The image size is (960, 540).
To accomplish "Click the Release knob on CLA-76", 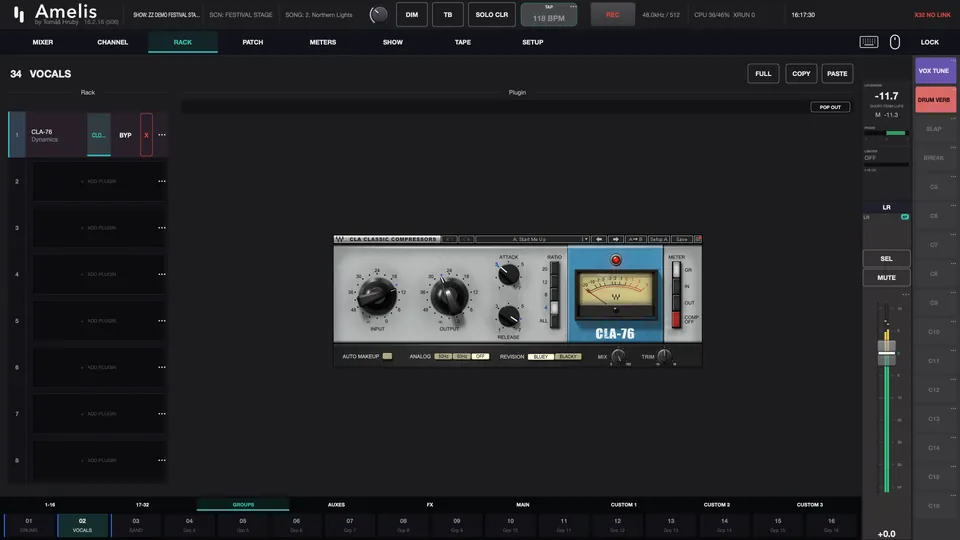I will point(508,316).
